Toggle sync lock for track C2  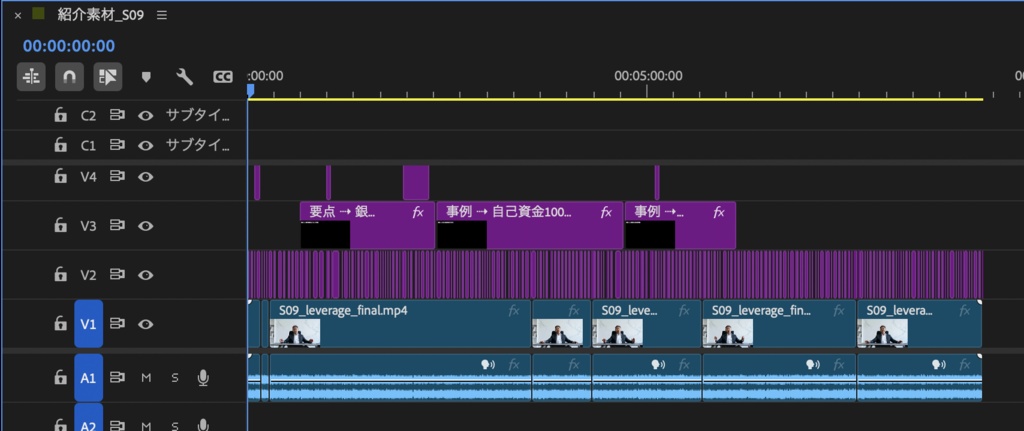click(x=117, y=116)
